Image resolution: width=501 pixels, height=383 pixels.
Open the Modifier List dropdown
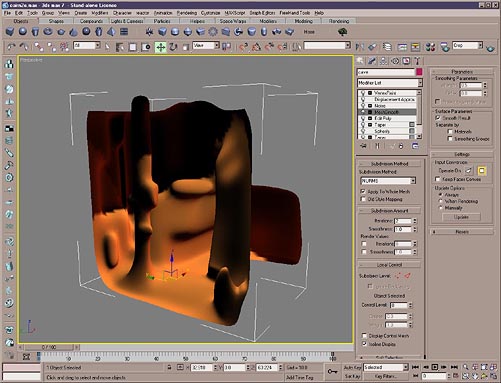(390, 83)
